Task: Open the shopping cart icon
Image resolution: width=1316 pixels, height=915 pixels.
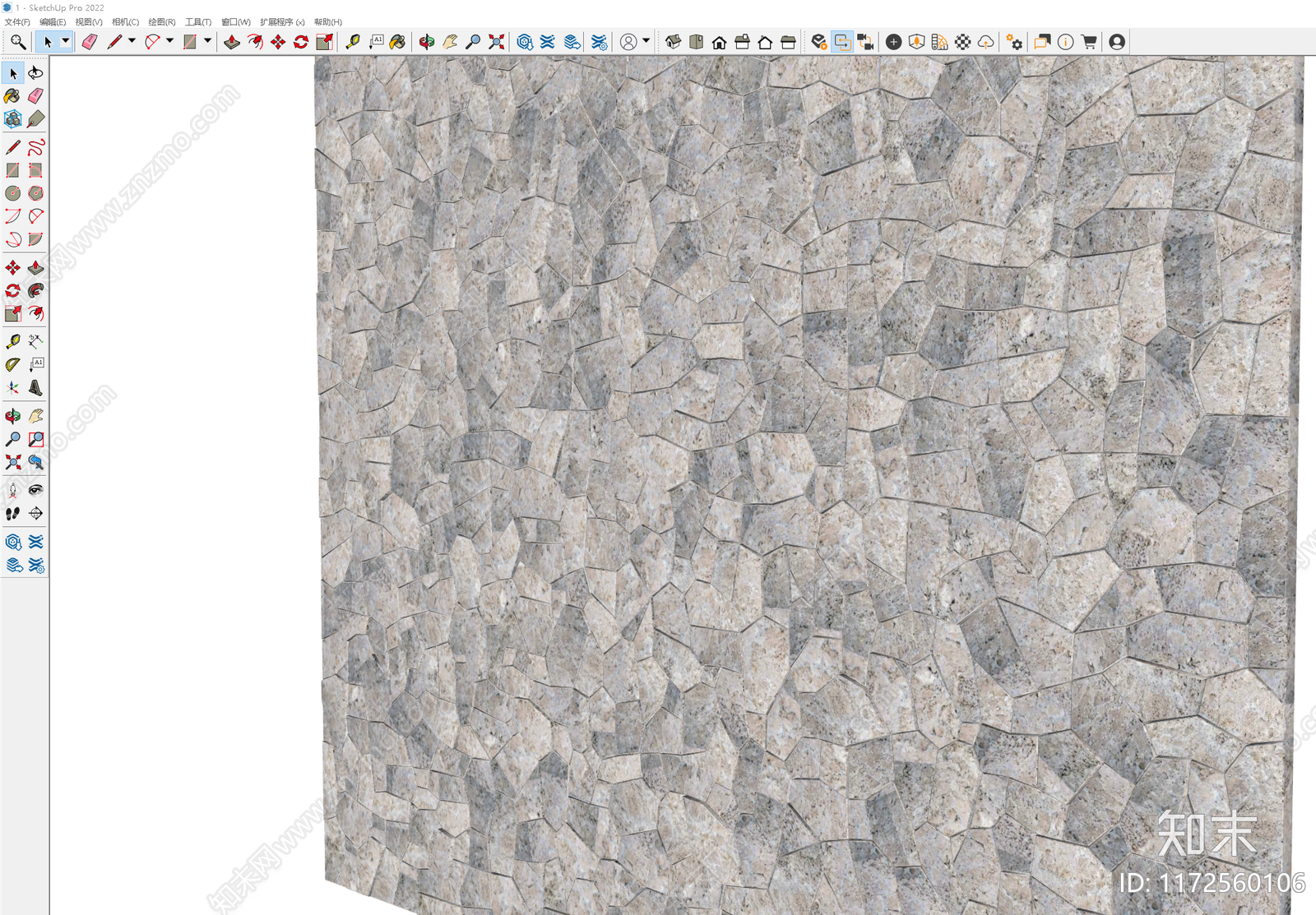Action: 1089,42
